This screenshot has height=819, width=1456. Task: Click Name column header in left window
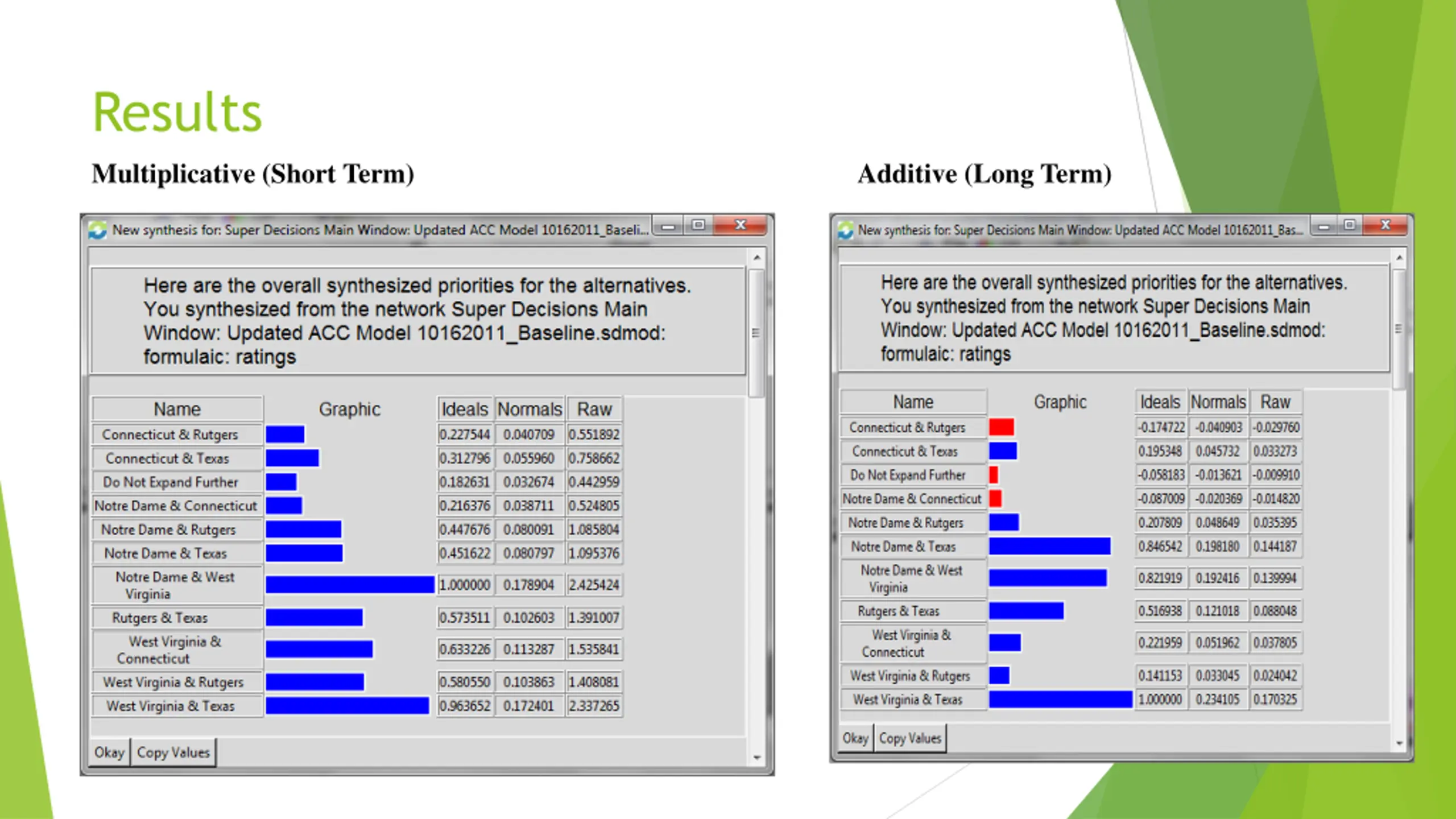click(177, 409)
